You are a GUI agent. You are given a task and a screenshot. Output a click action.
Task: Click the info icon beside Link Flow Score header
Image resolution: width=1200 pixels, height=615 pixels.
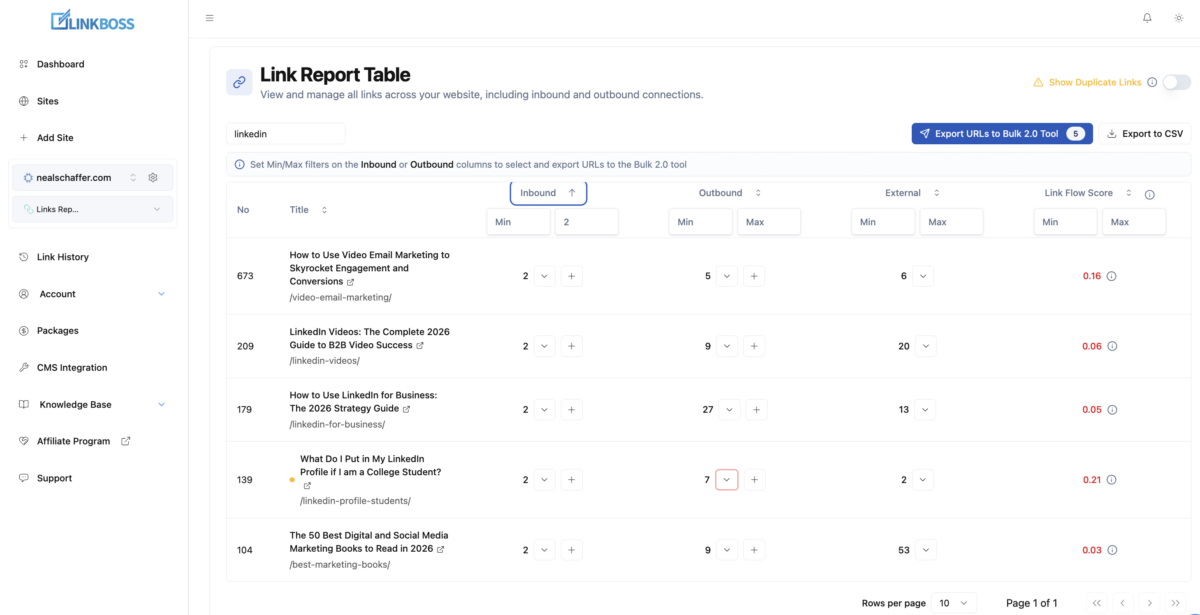1149,195
